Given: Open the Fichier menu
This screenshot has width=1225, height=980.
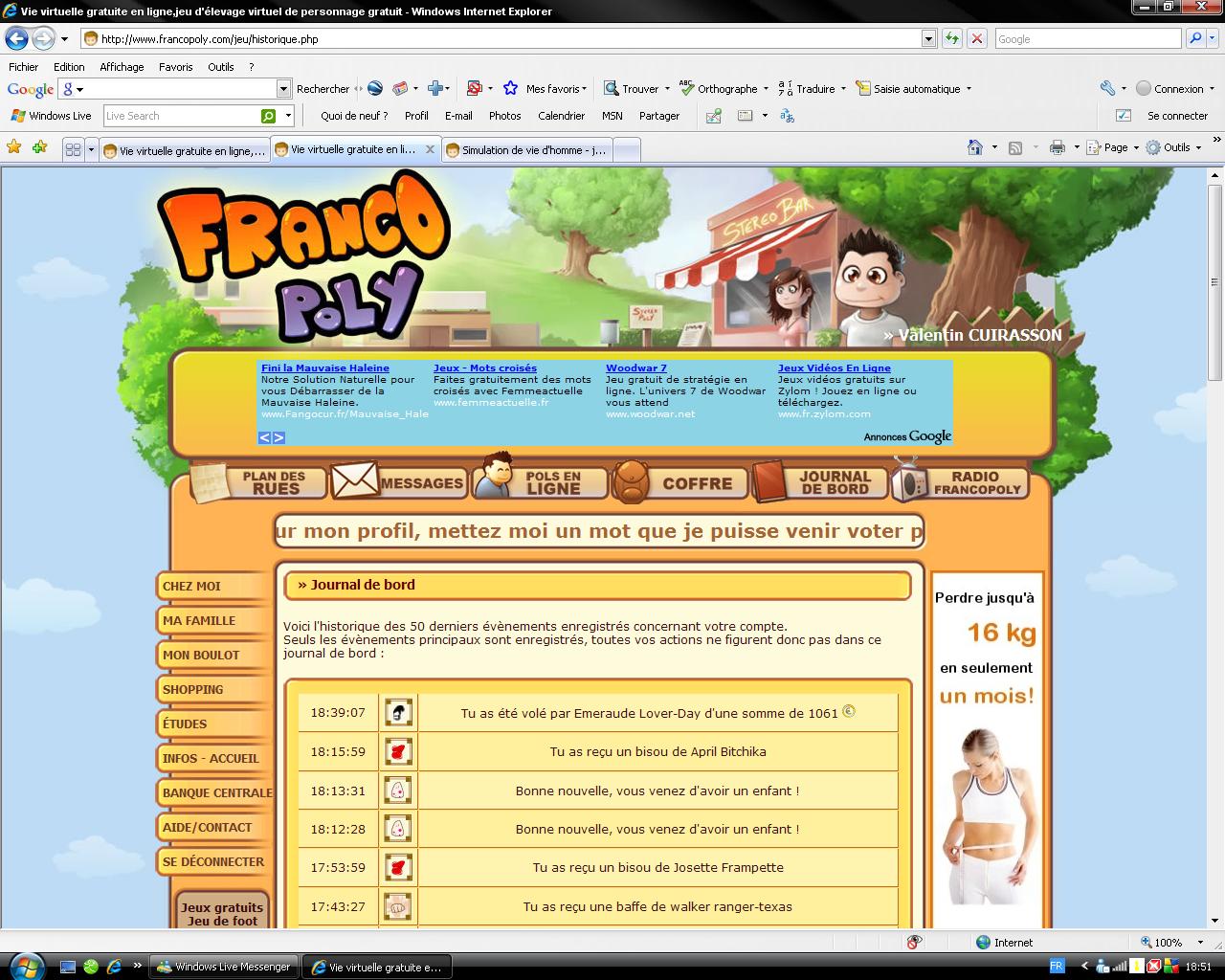Looking at the screenshot, I should (23, 67).
